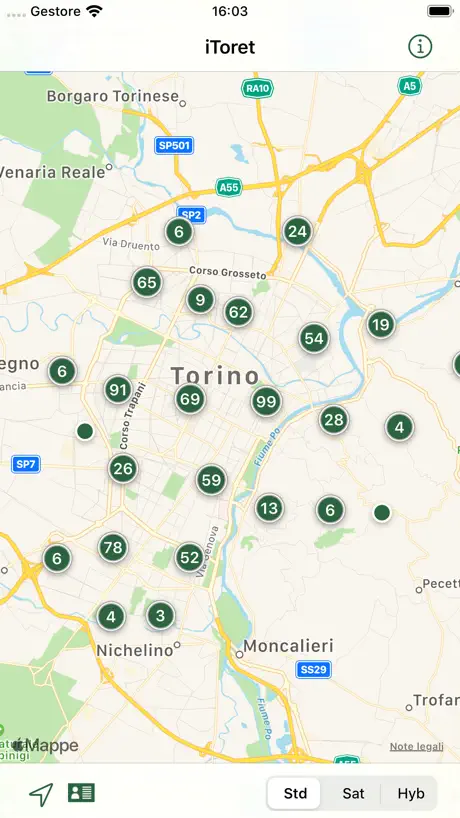Open the info button in the header
Viewport: 460px width, 818px height.
pos(420,46)
